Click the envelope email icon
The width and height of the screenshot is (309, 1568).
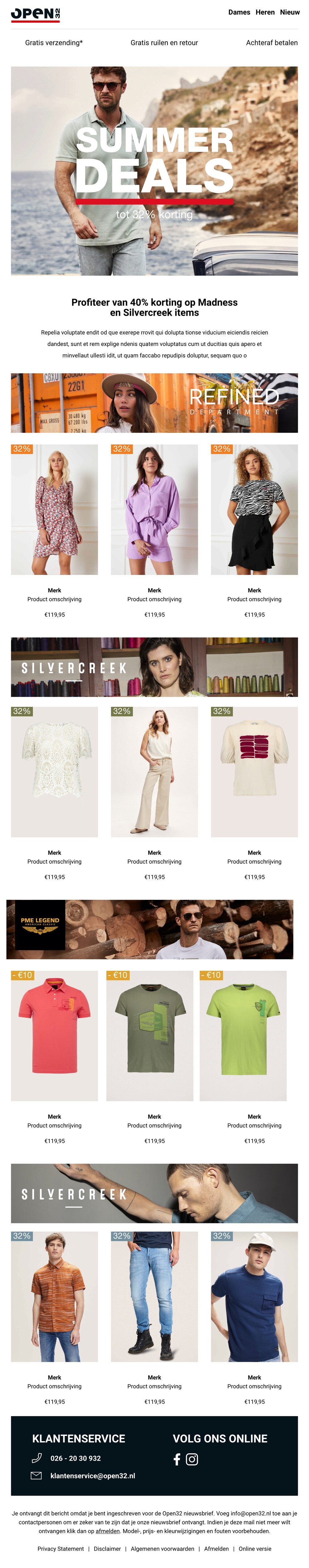[x=36, y=1475]
